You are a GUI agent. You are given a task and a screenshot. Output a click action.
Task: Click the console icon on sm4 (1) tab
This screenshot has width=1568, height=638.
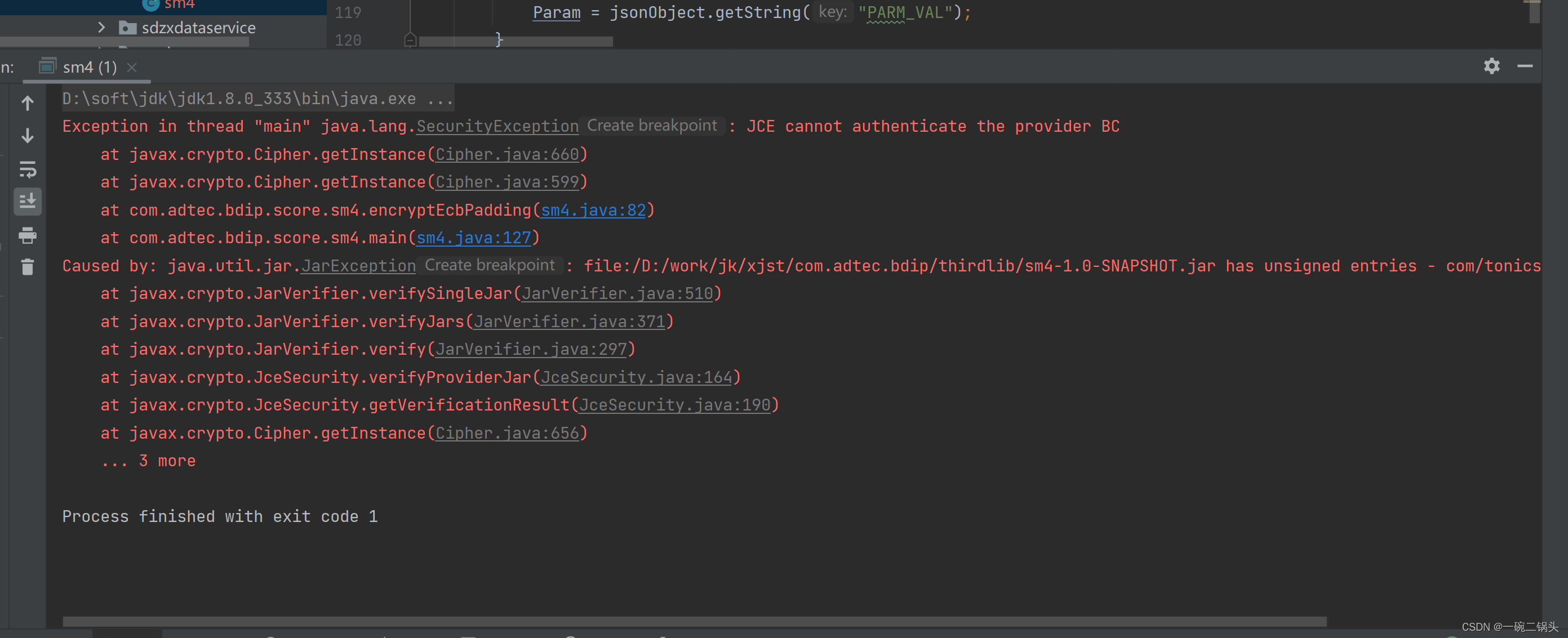tap(47, 67)
